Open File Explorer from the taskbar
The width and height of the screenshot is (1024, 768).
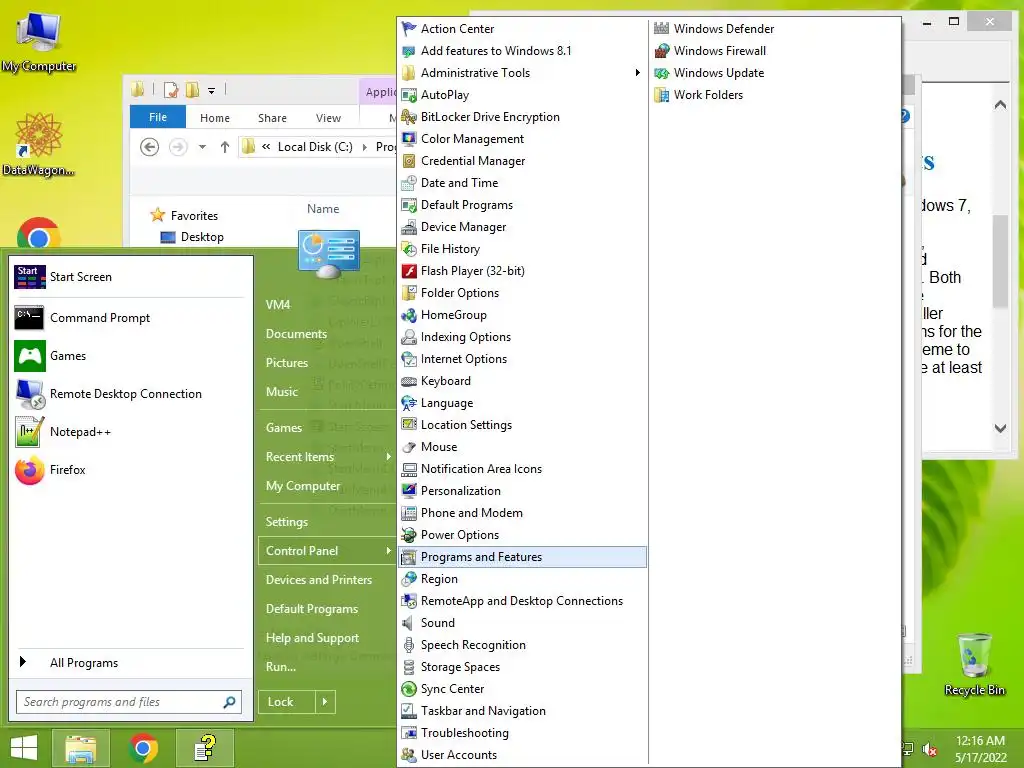point(80,748)
